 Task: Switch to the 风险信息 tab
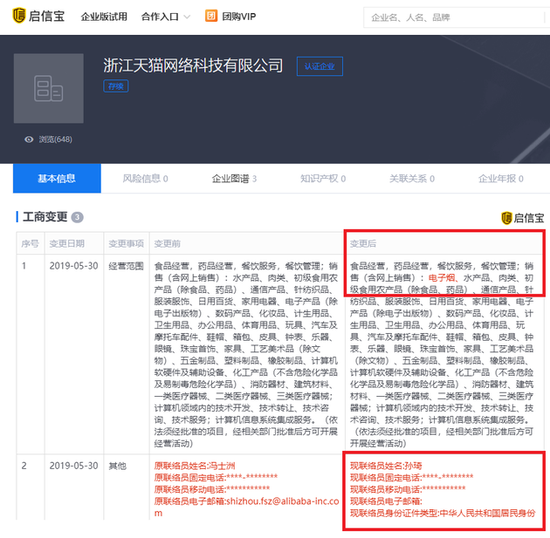pyautogui.click(x=145, y=179)
